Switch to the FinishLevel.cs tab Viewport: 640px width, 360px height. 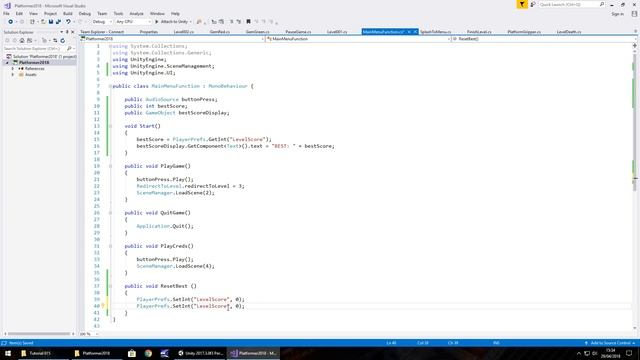[x=479, y=32]
